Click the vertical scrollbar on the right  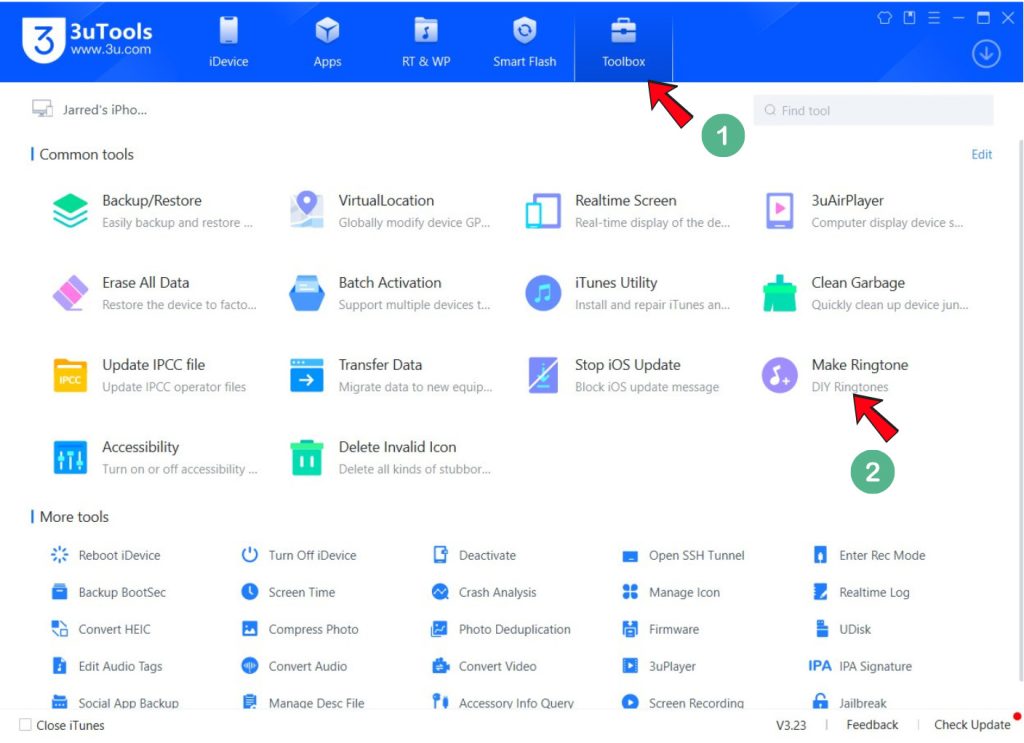click(x=1019, y=411)
